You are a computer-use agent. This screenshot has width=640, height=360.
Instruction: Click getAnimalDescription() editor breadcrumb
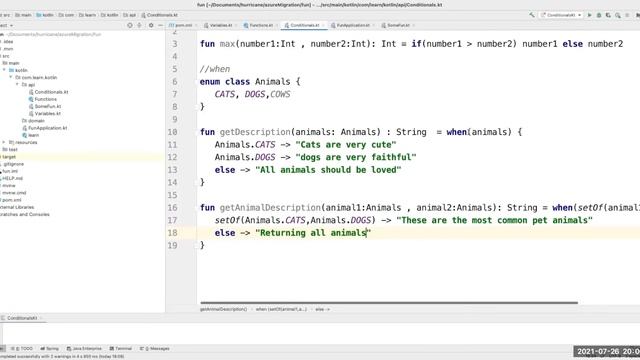tap(223, 309)
